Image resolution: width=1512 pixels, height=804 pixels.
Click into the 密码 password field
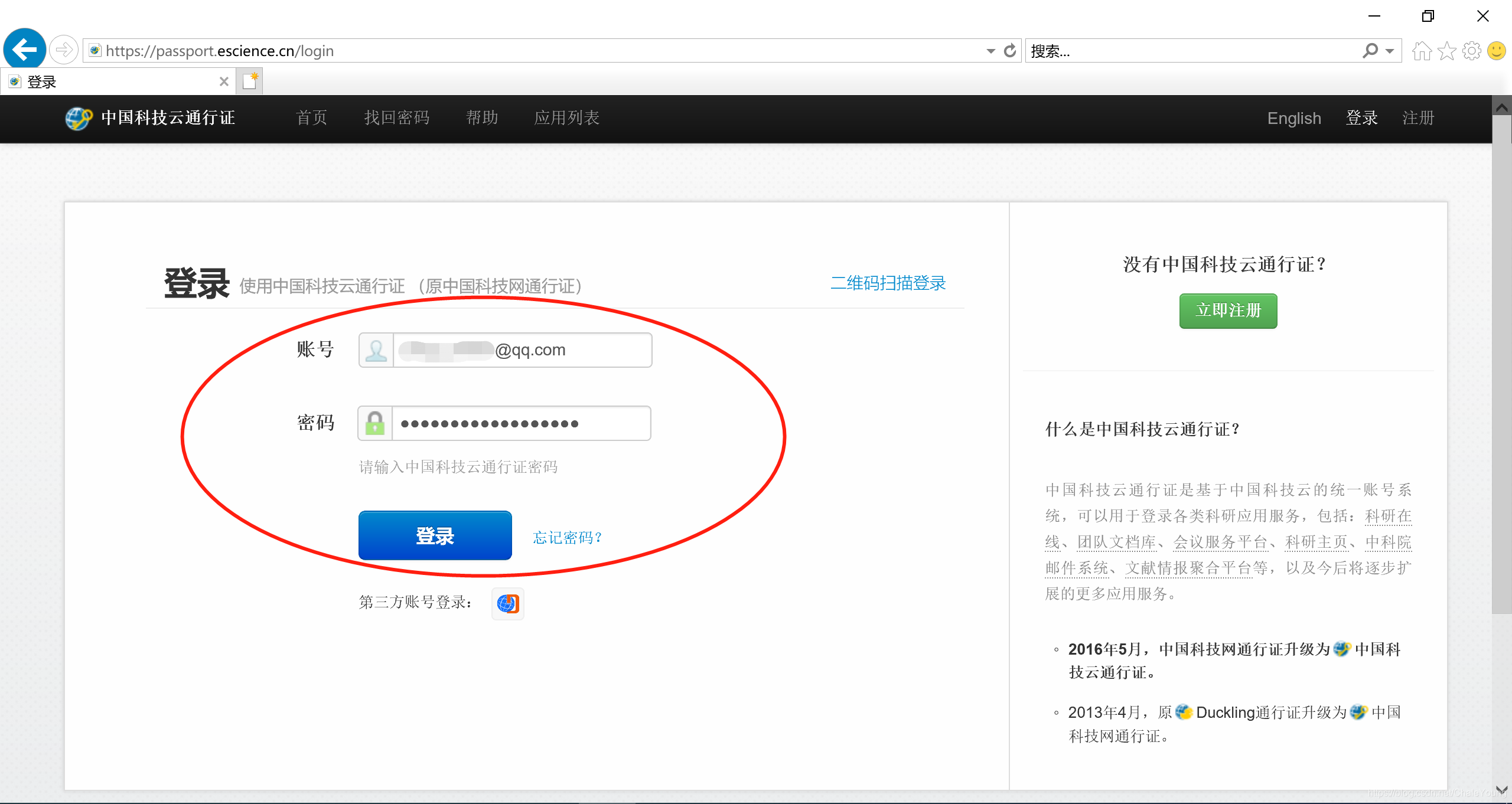520,423
